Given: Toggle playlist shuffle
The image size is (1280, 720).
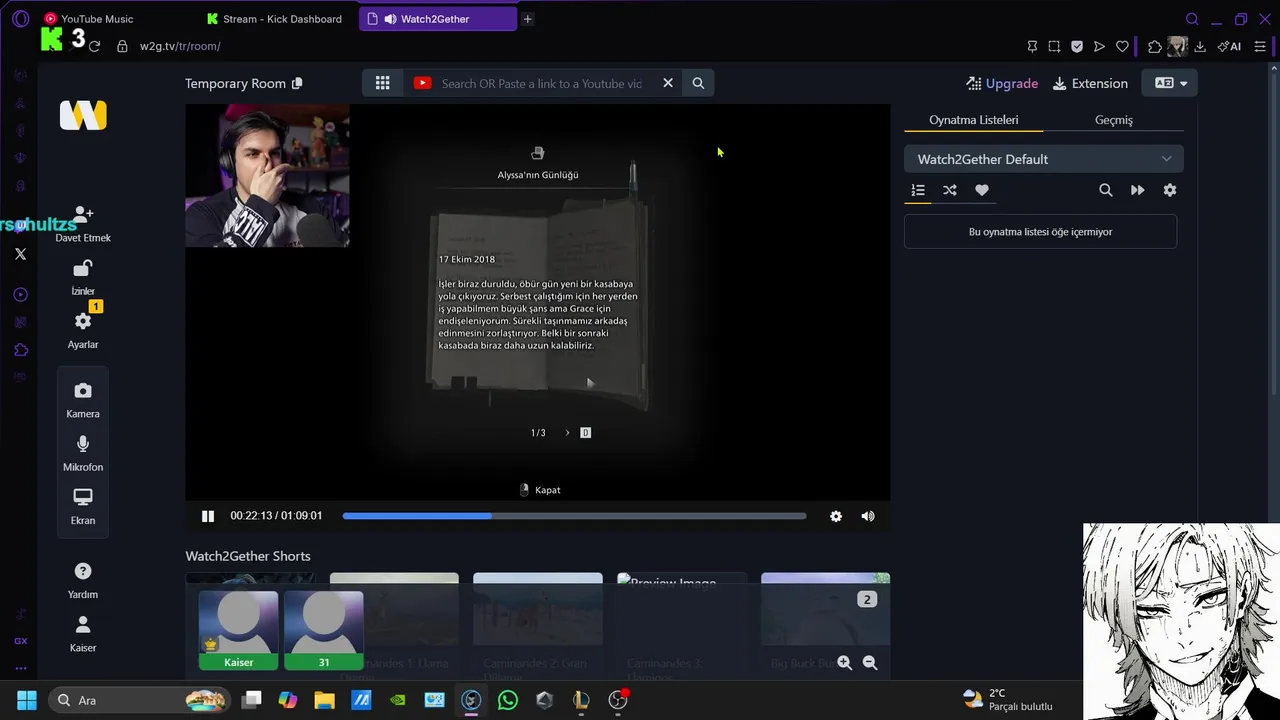Looking at the screenshot, I should 950,190.
